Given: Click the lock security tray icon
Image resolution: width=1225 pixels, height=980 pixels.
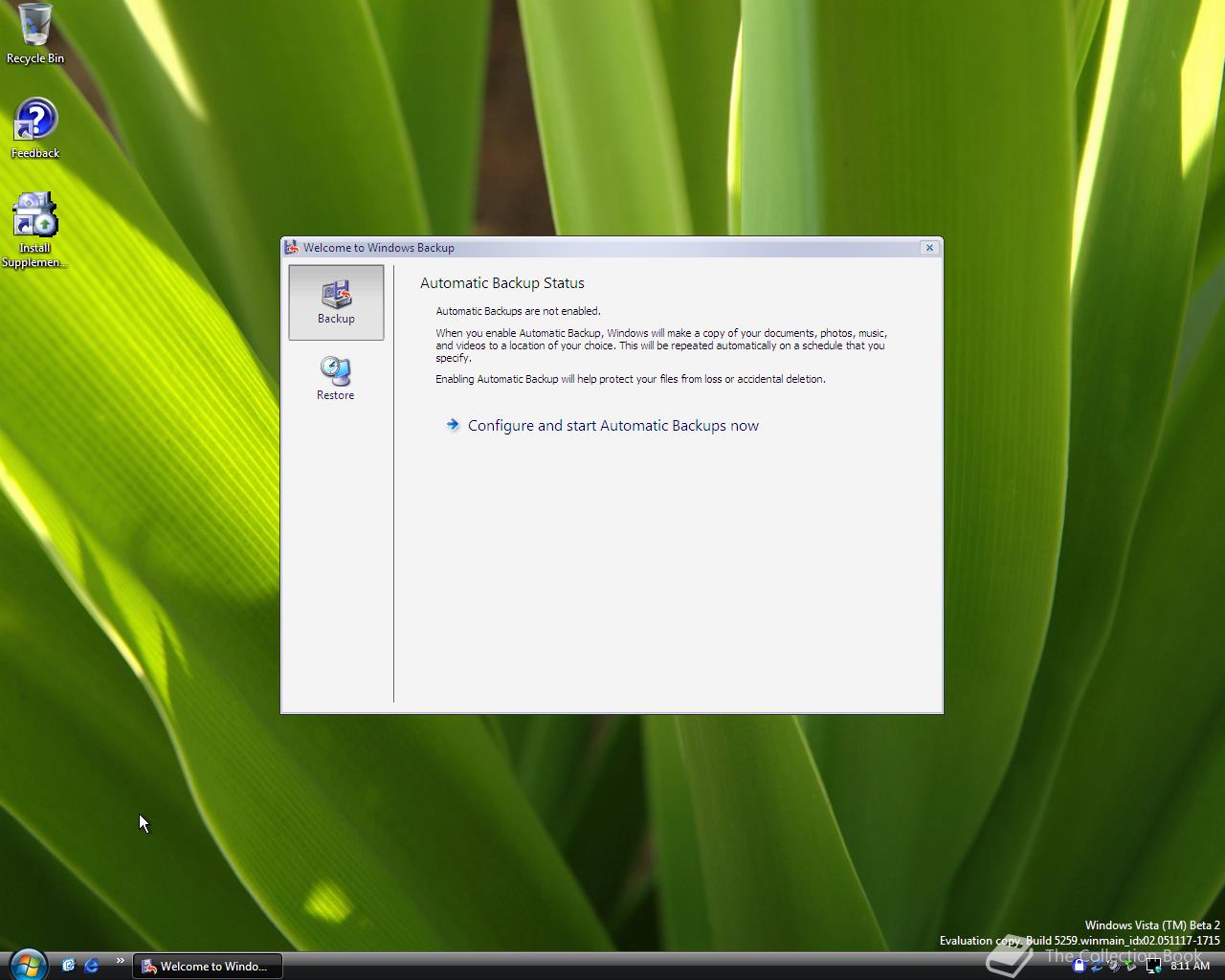Looking at the screenshot, I should 1080,966.
